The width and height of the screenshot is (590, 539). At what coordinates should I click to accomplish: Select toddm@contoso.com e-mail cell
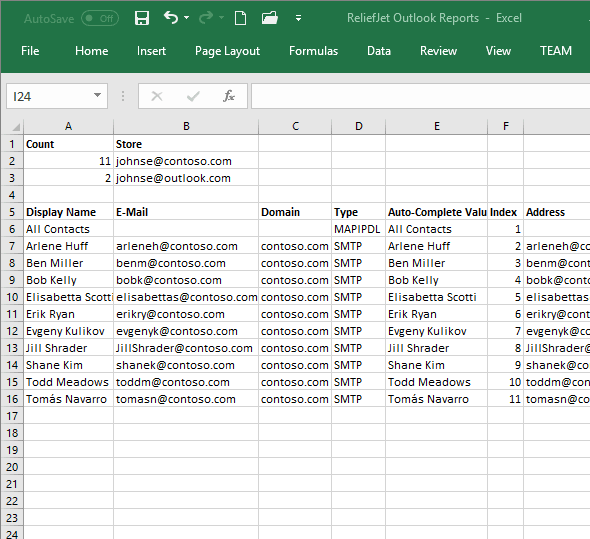[x=186, y=382]
